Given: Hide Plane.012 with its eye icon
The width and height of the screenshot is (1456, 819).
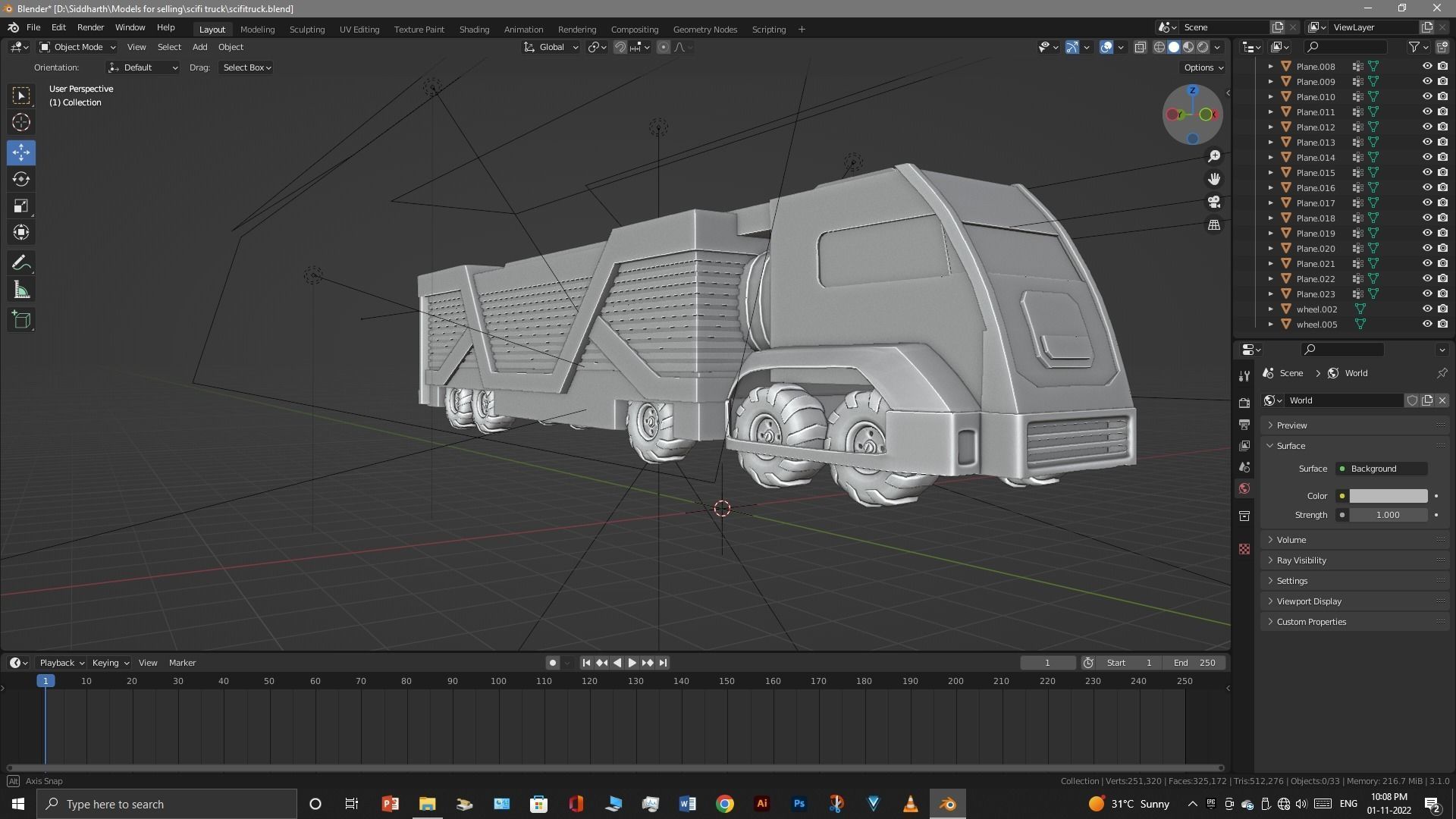Looking at the screenshot, I should tap(1426, 127).
